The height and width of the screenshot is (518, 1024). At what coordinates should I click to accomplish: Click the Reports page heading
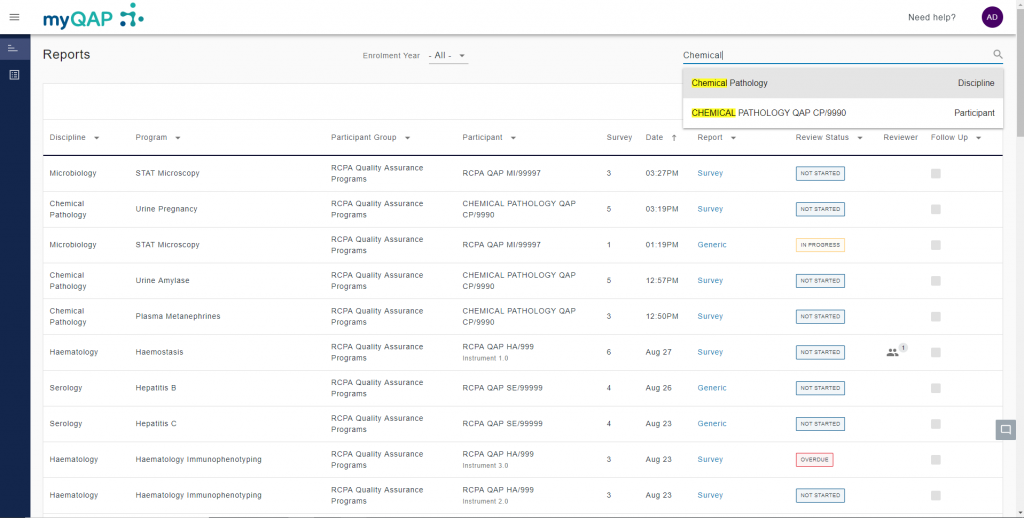click(67, 55)
